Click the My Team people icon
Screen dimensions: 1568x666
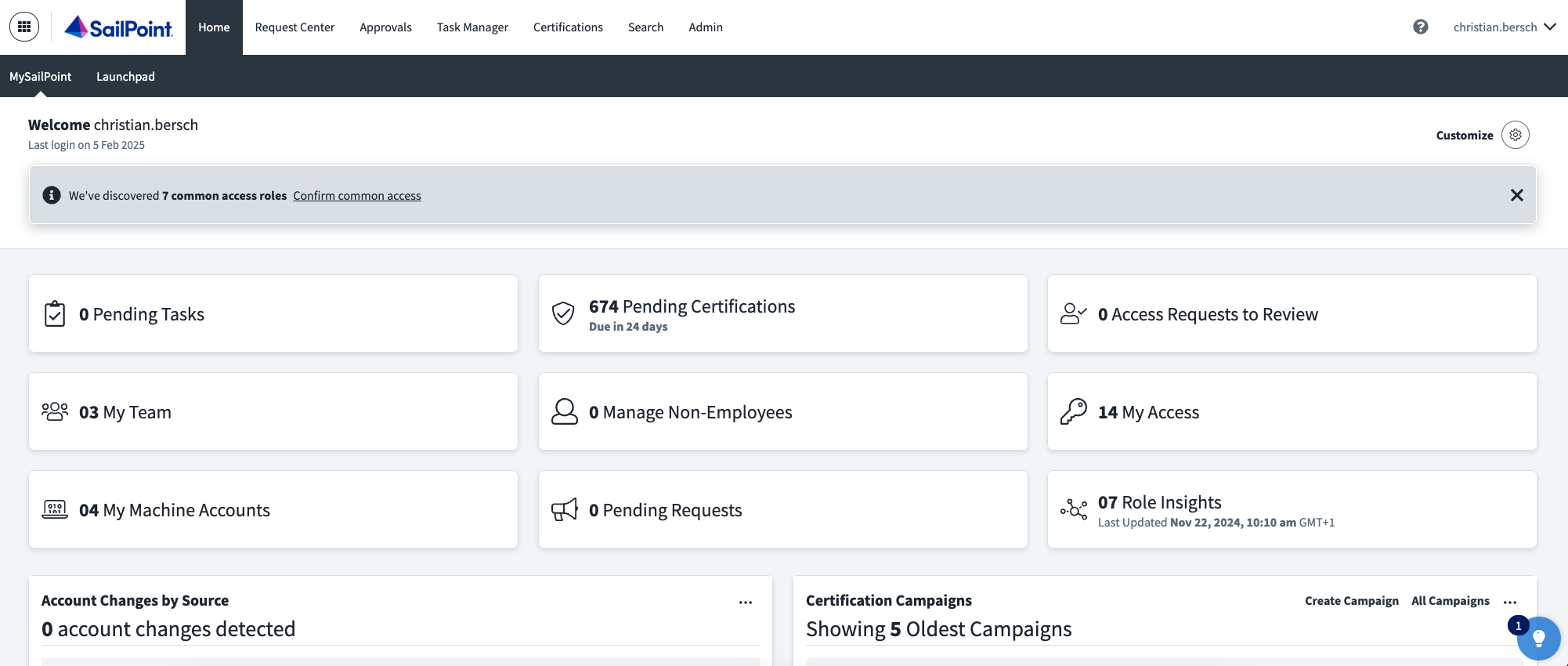(x=55, y=411)
